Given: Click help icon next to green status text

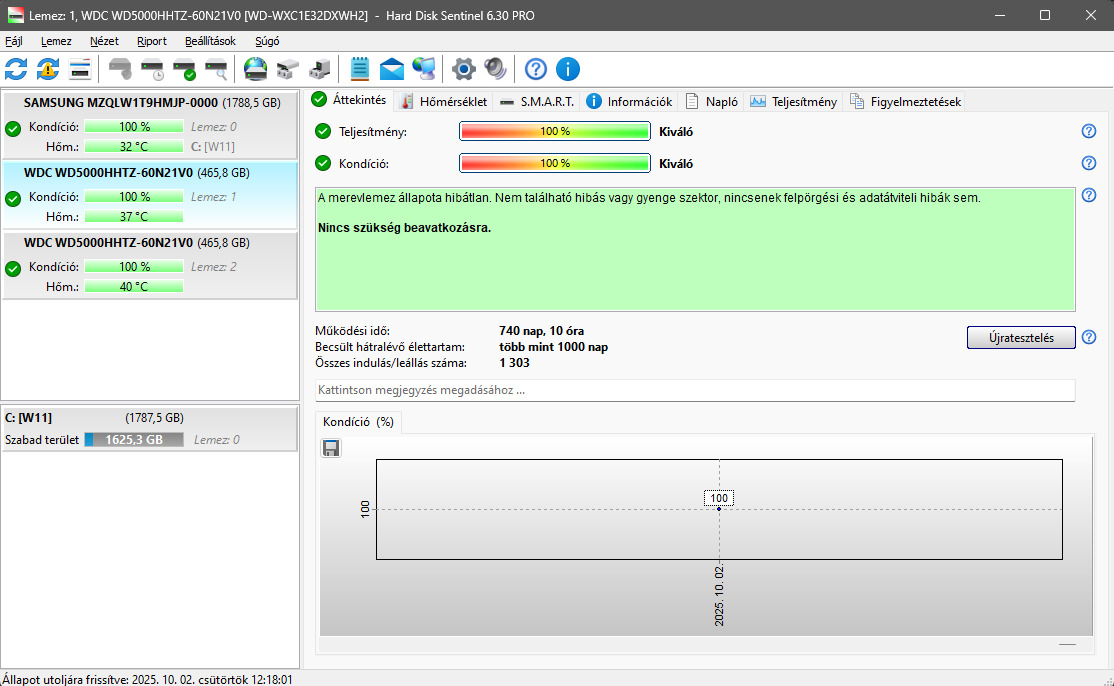Looking at the screenshot, I should pyautogui.click(x=1088, y=195).
